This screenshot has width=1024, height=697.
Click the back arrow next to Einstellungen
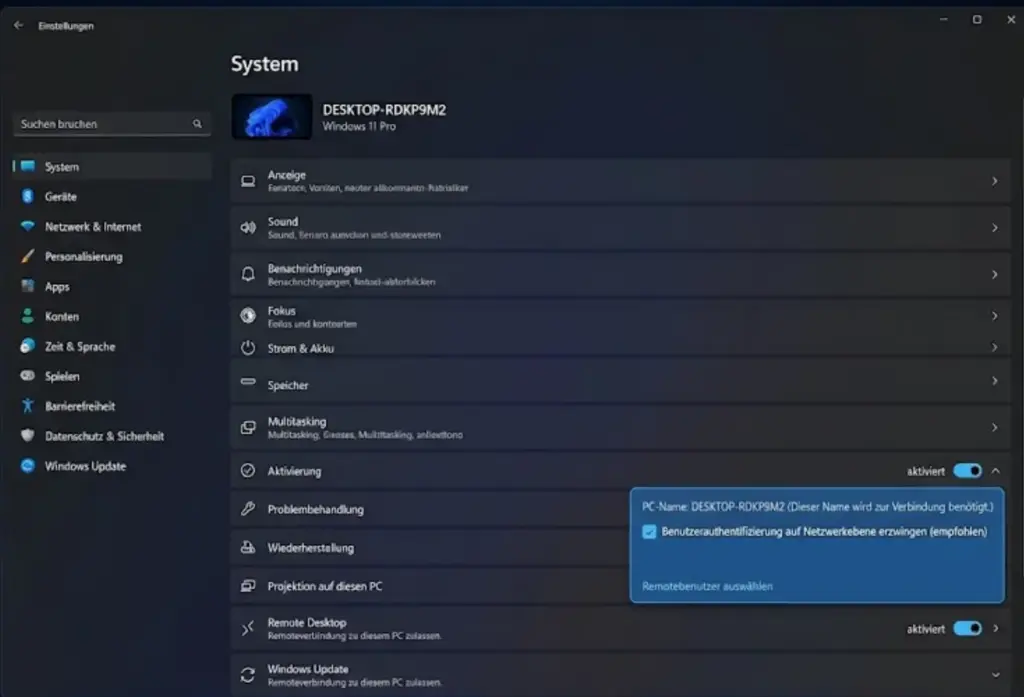point(18,25)
